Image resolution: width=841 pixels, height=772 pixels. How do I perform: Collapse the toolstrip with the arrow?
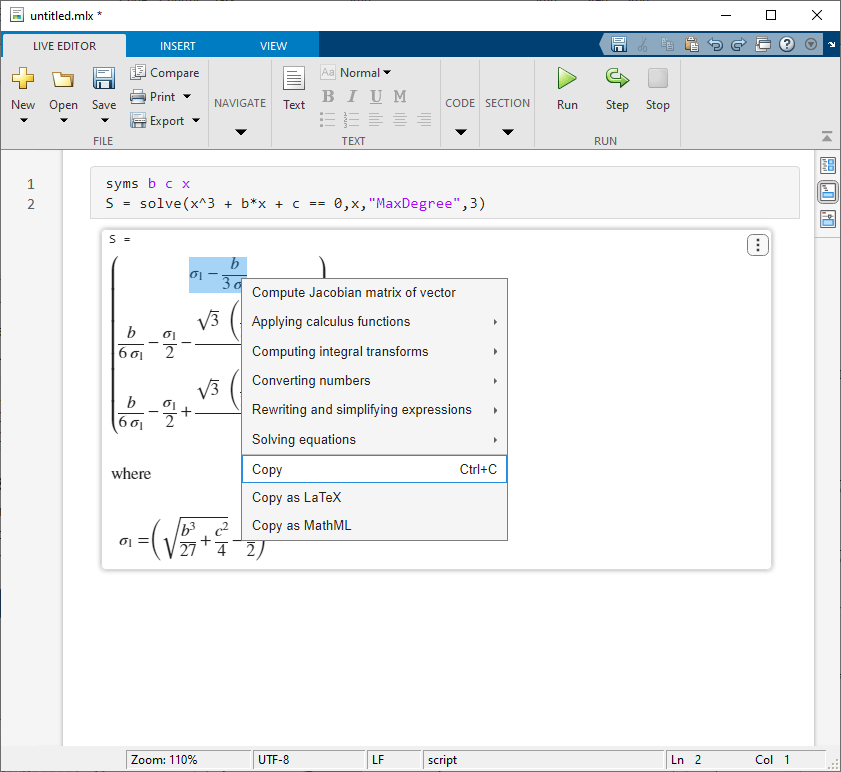point(827,137)
